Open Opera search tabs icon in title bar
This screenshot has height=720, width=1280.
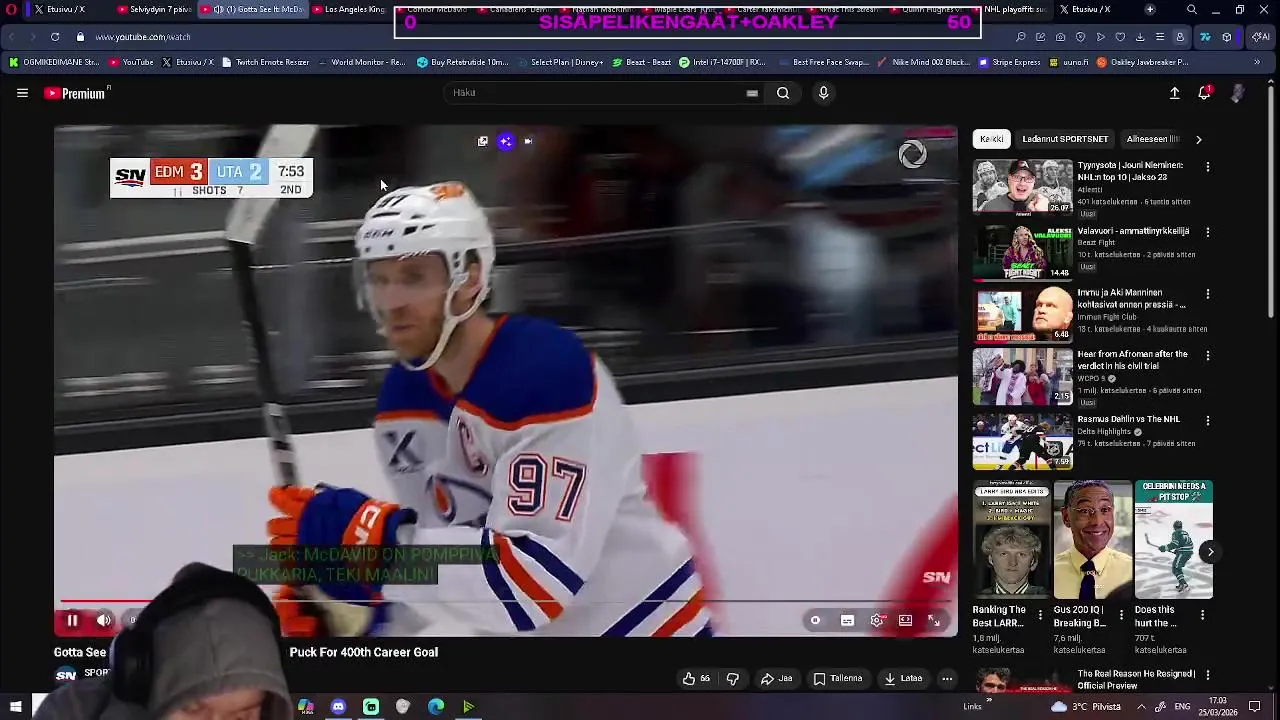point(1191,10)
